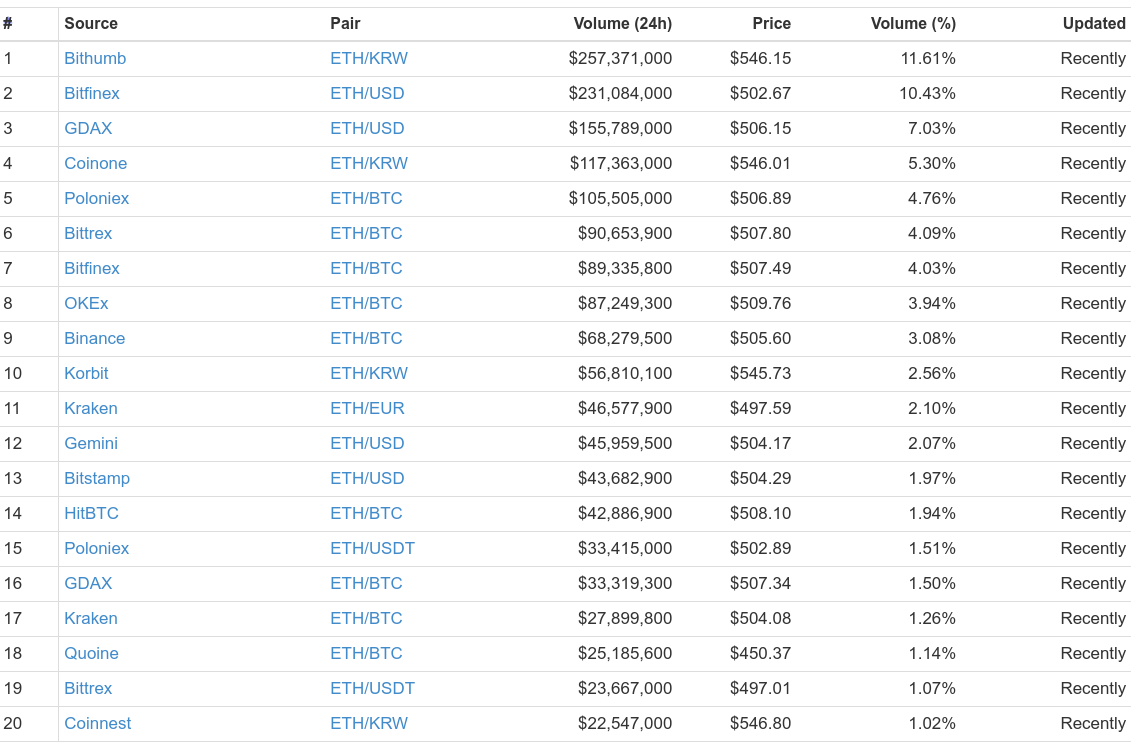Sort by the Updated column header
Image resolution: width=1147 pixels, height=742 pixels.
(1094, 23)
